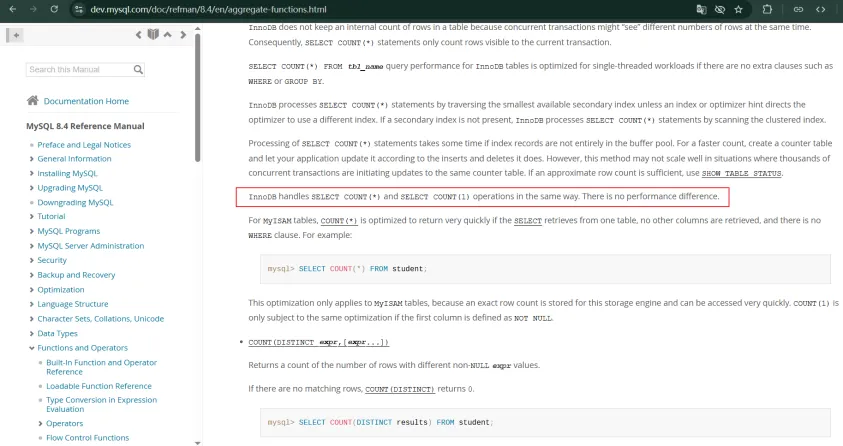The image size is (843, 446).
Task: Click the Documentation Home link
Action: click(x=86, y=101)
